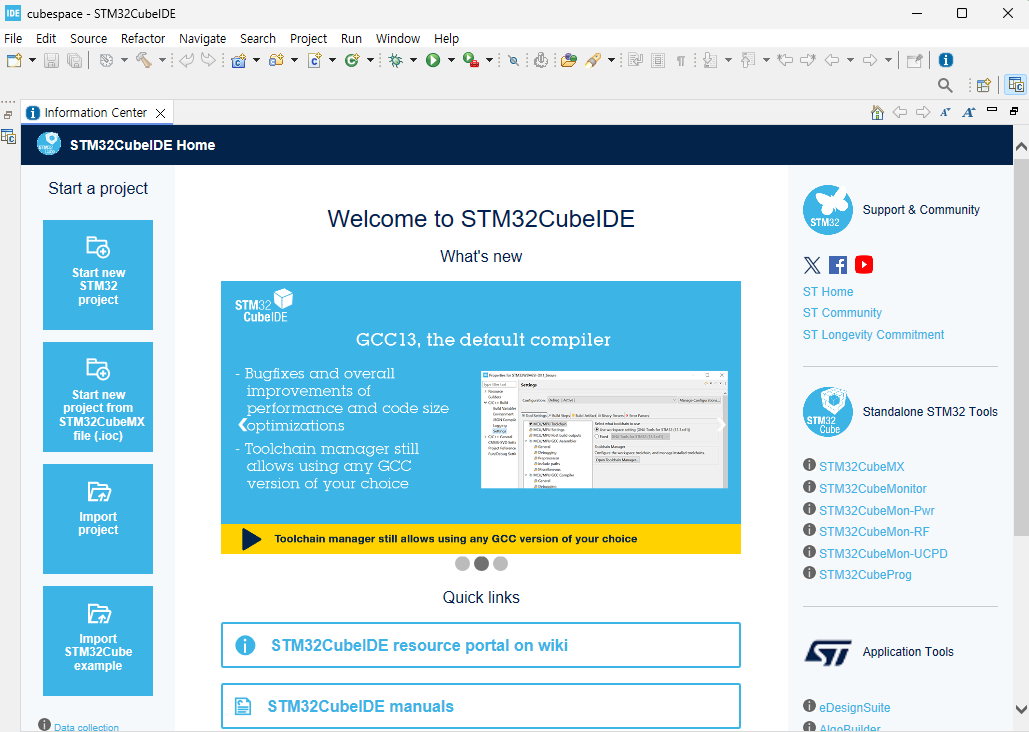
Task: Click the Previous Annotation toolbar icon
Action: tap(747, 60)
